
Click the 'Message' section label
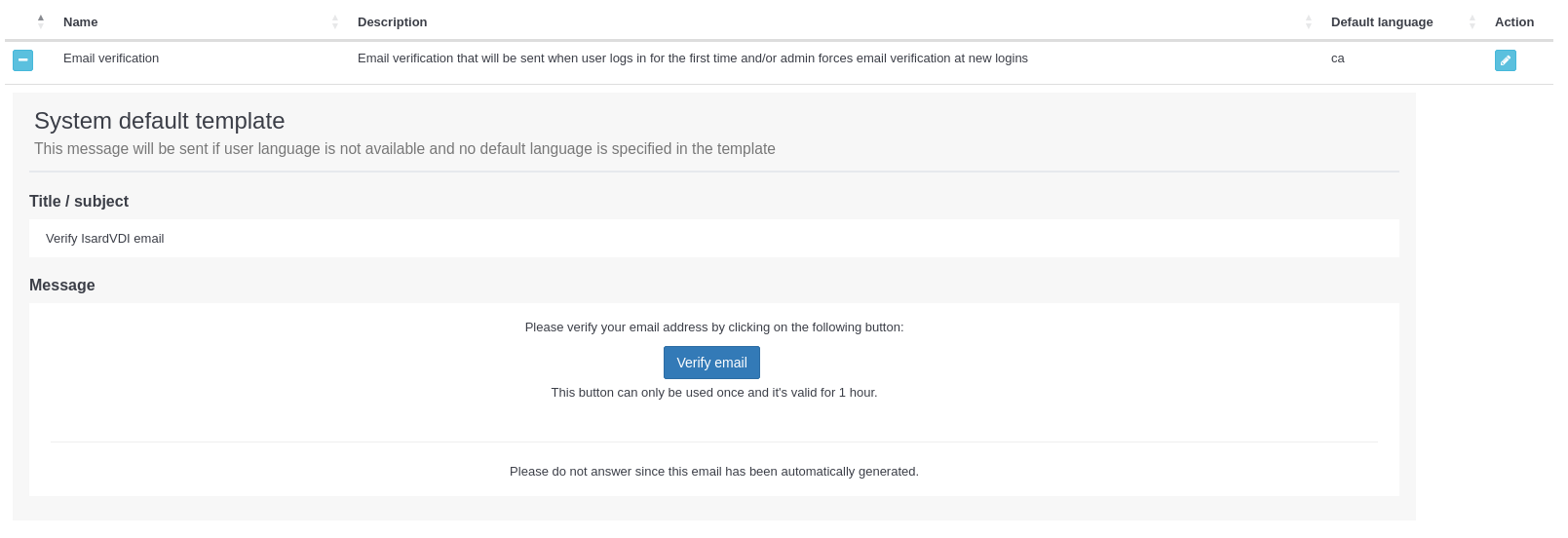(x=62, y=286)
